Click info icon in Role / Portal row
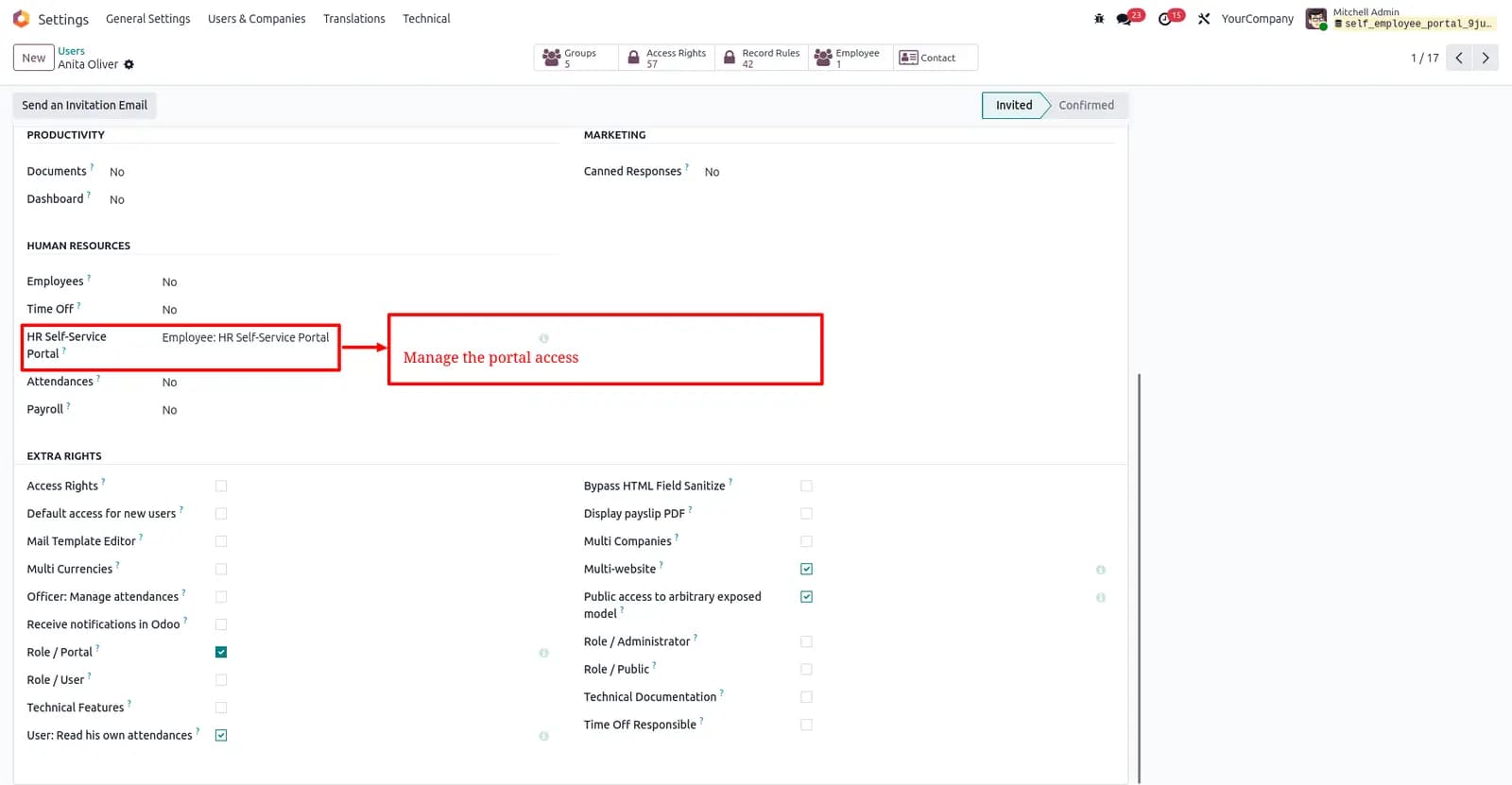The height and width of the screenshot is (785, 1512). coord(543,653)
